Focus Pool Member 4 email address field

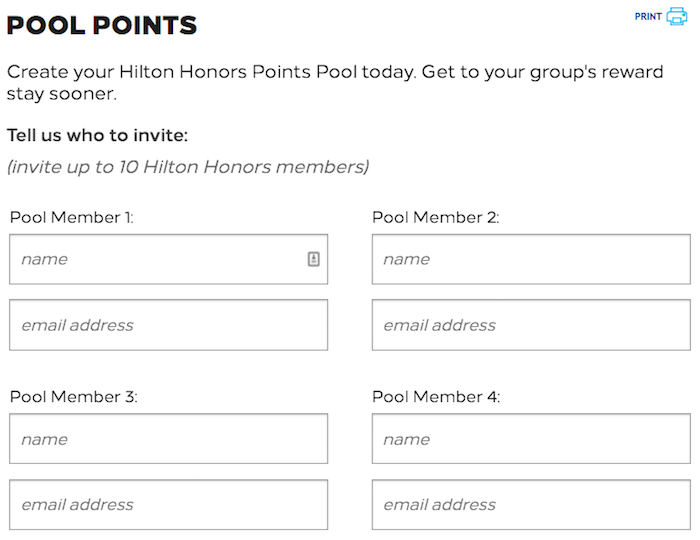click(x=530, y=505)
